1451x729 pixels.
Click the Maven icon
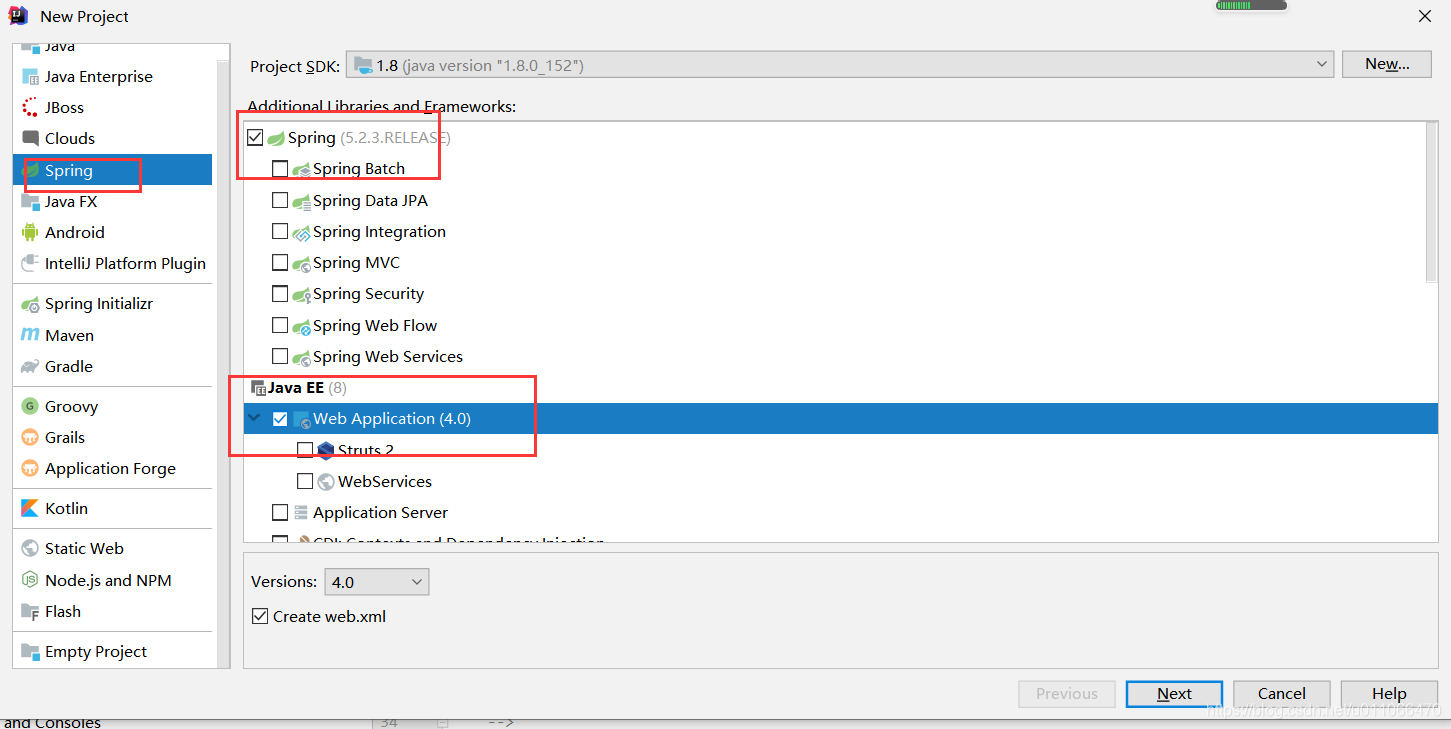click(x=30, y=336)
